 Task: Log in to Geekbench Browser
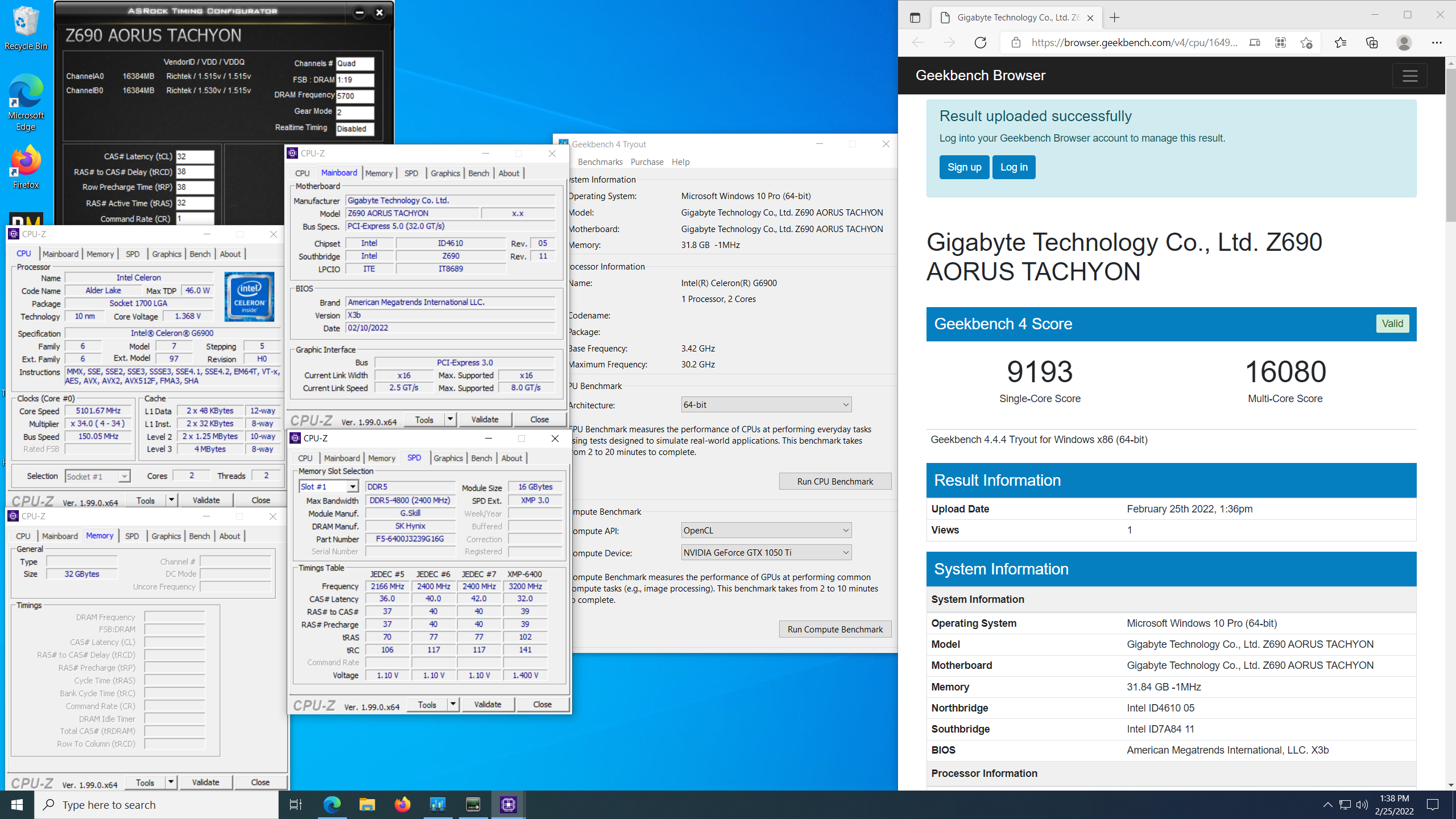click(1014, 167)
